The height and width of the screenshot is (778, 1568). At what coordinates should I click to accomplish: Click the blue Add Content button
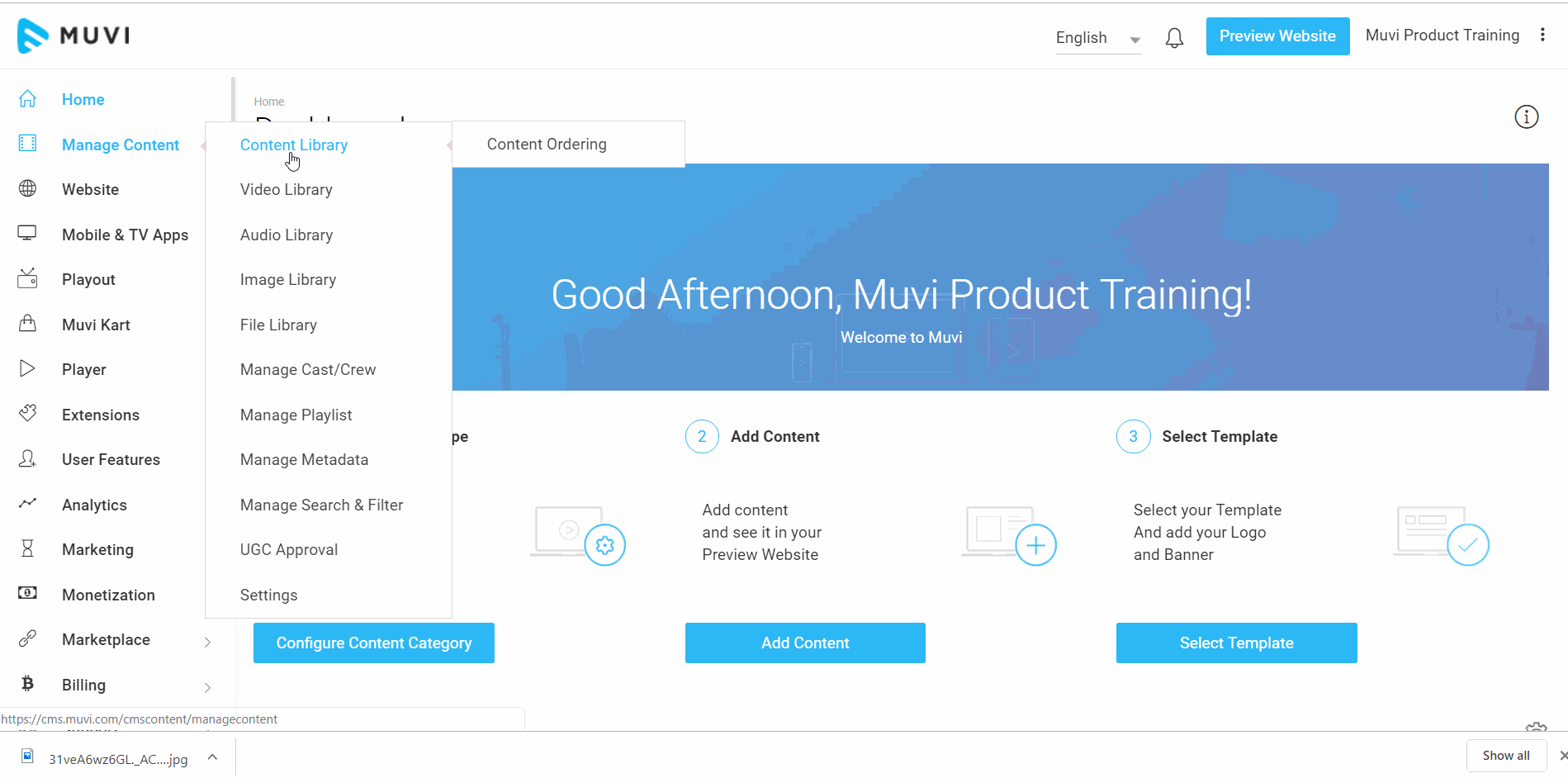pos(805,643)
